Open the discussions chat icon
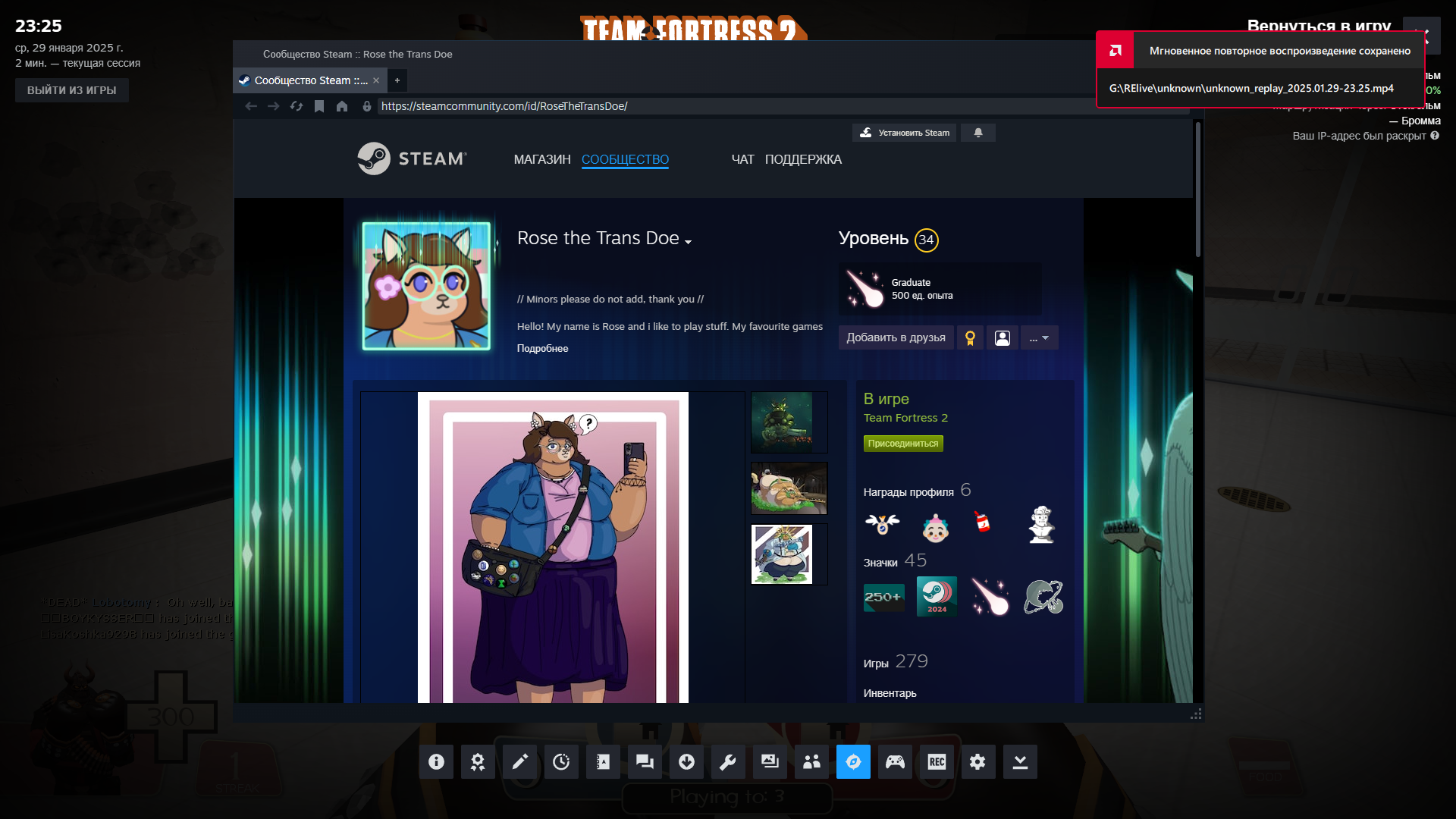Screen dimensions: 1456x819 coord(645,761)
